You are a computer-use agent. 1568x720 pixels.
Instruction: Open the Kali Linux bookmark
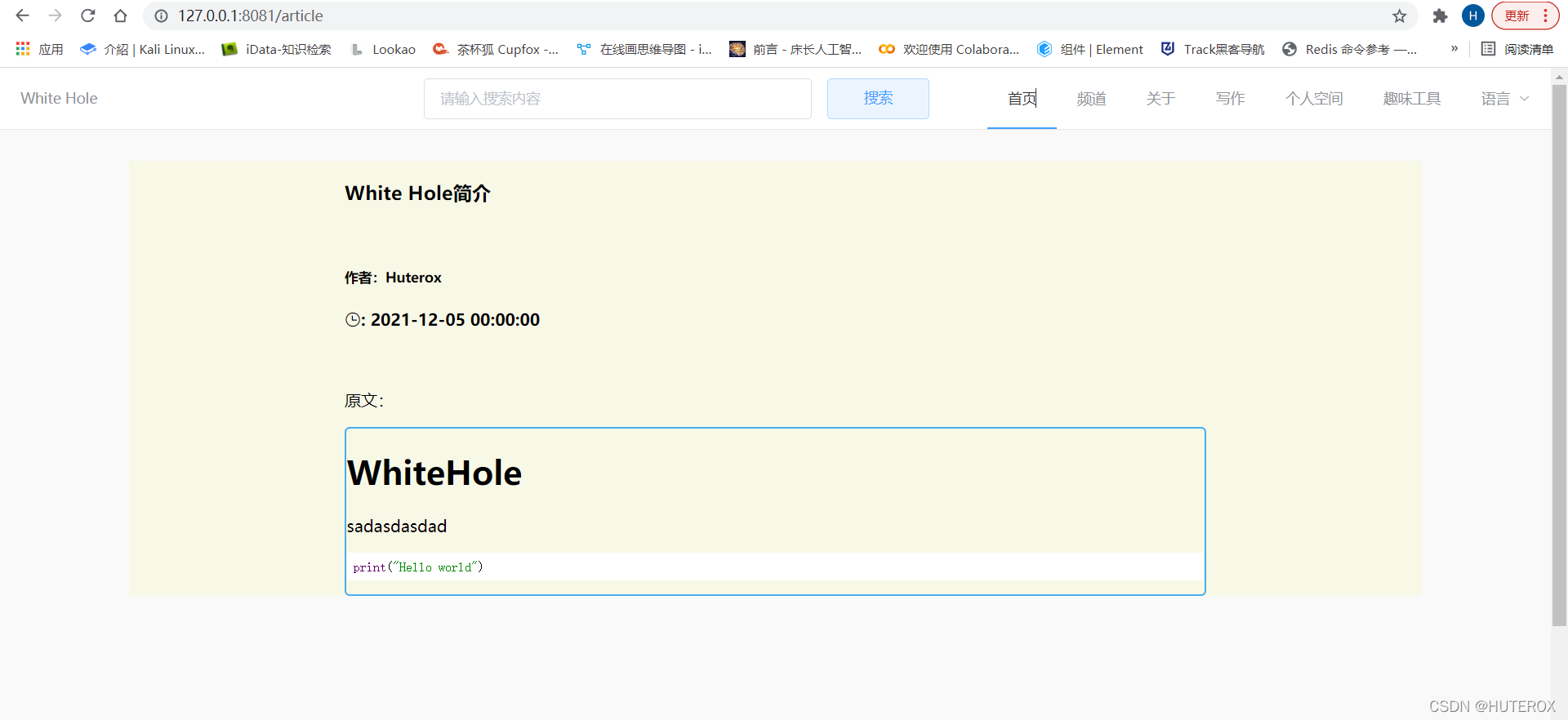(x=142, y=49)
